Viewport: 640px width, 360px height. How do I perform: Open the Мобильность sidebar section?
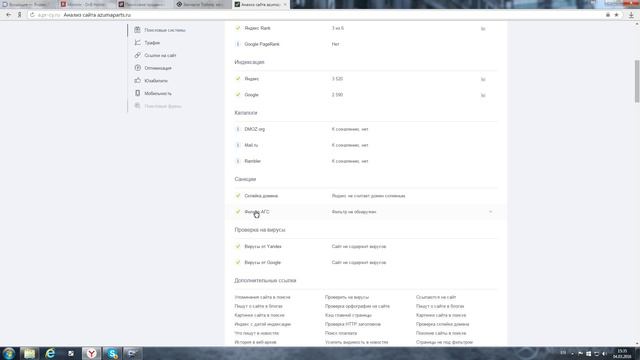click(x=158, y=93)
